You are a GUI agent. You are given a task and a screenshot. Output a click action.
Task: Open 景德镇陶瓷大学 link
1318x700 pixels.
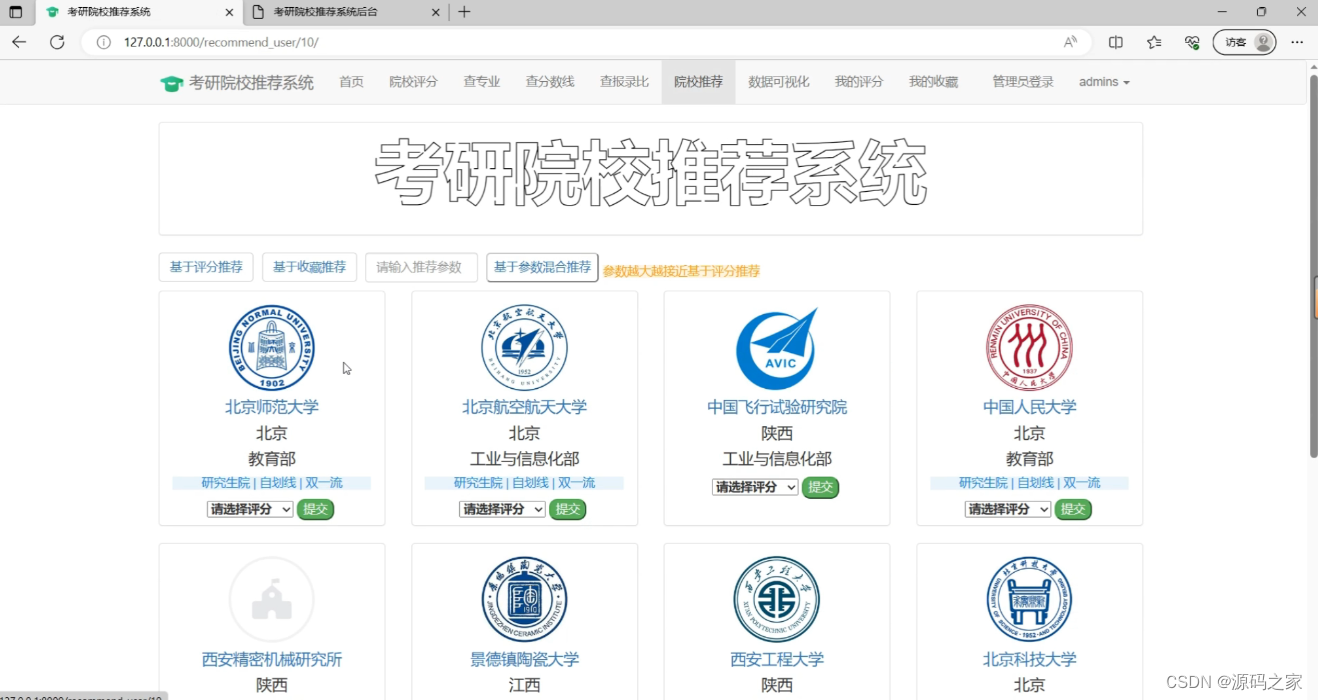pos(524,659)
